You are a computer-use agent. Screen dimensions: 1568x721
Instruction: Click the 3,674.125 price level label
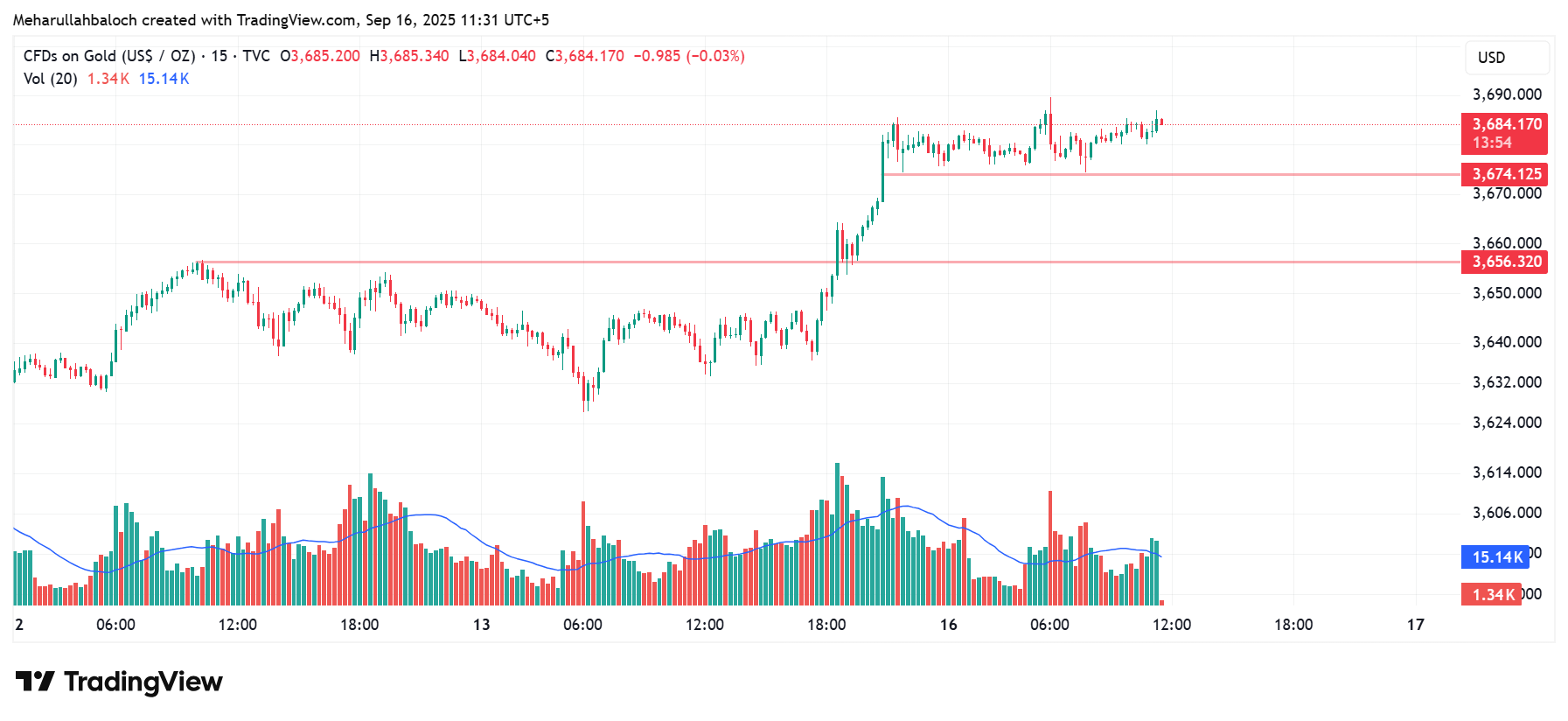pyautogui.click(x=1504, y=174)
